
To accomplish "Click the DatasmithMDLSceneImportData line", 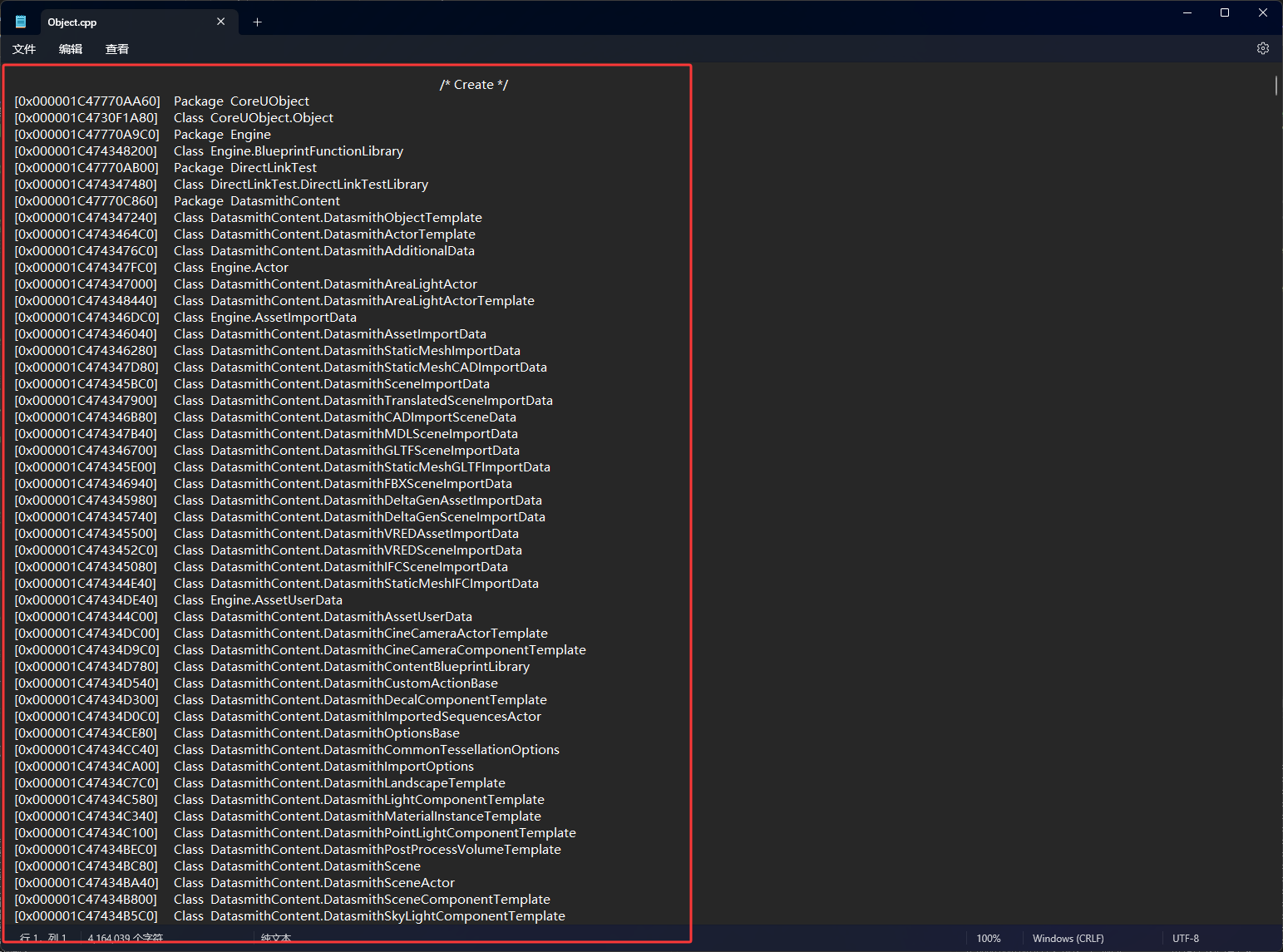I will pyautogui.click(x=266, y=434).
